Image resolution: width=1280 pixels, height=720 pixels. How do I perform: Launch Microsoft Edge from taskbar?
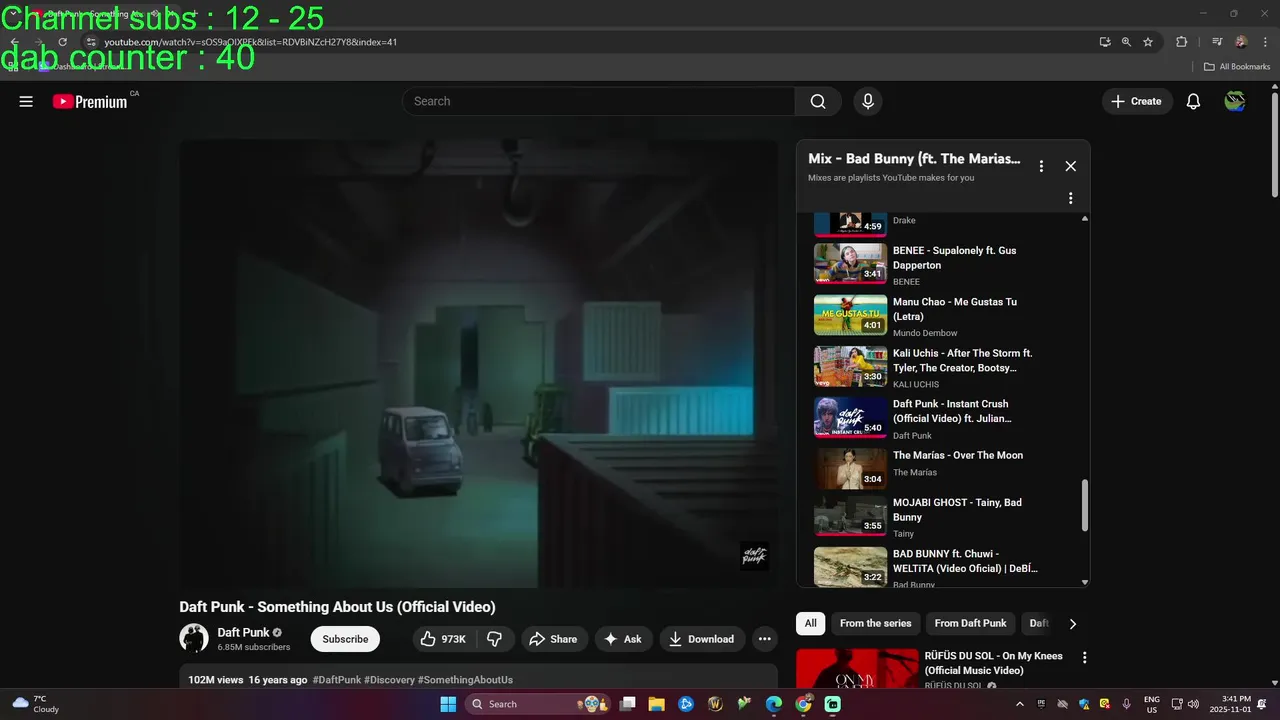774,704
